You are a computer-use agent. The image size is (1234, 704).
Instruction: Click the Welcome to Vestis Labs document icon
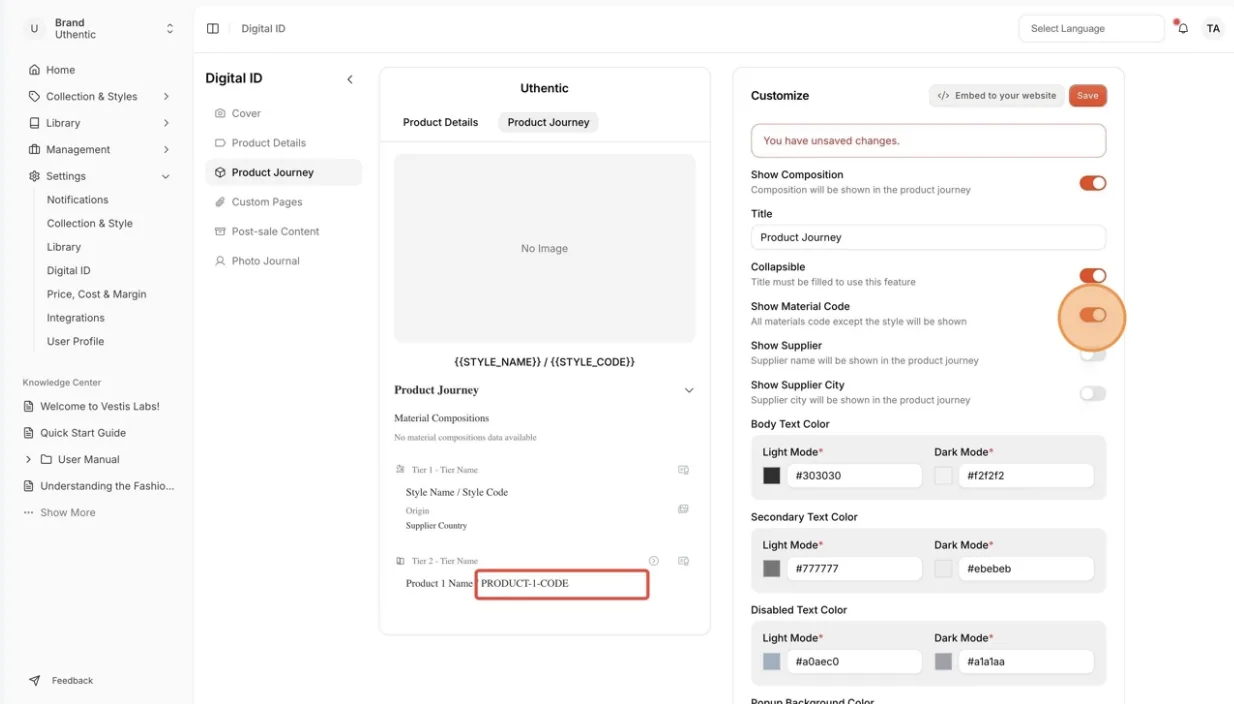click(x=29, y=407)
